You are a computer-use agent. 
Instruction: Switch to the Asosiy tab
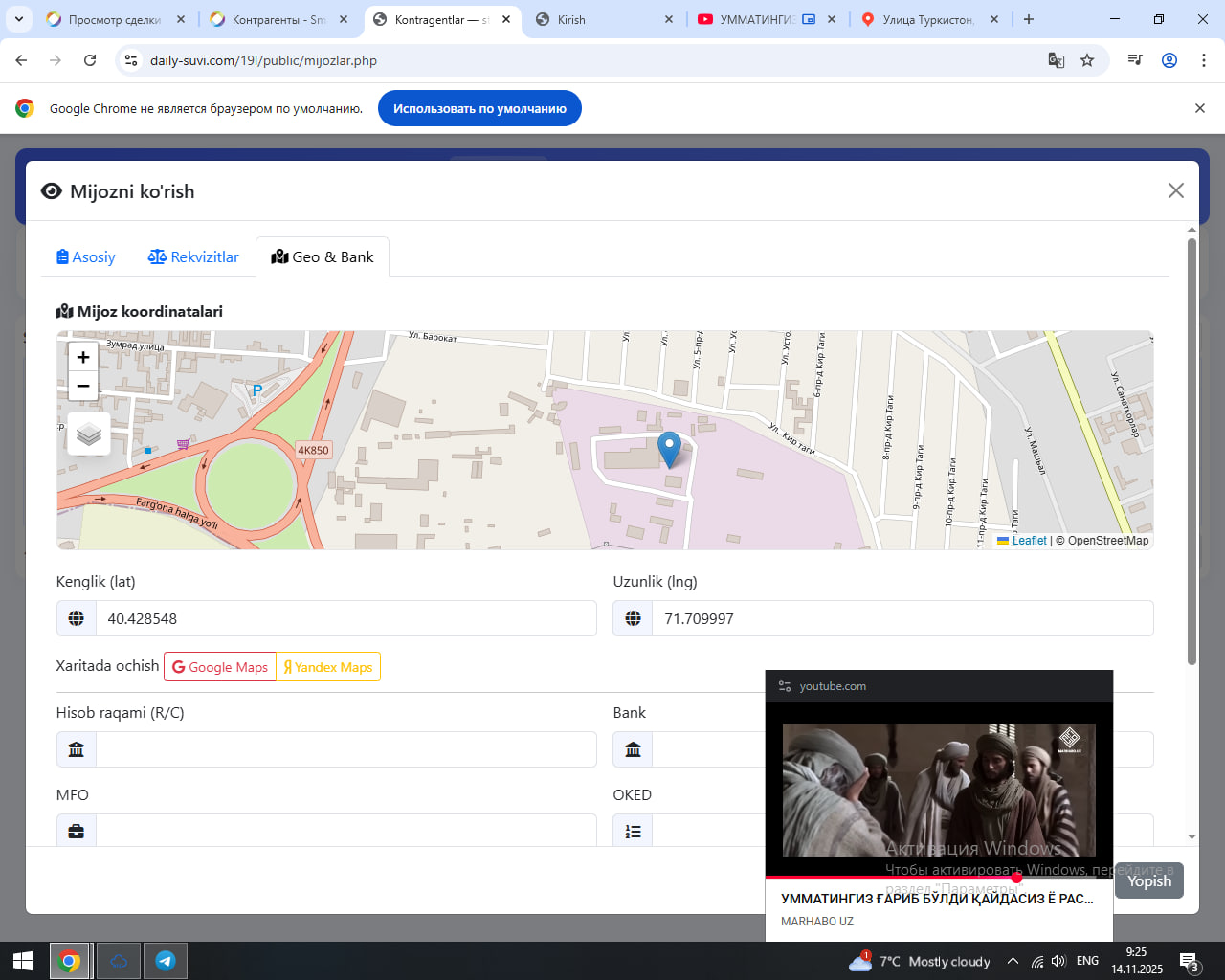(86, 256)
